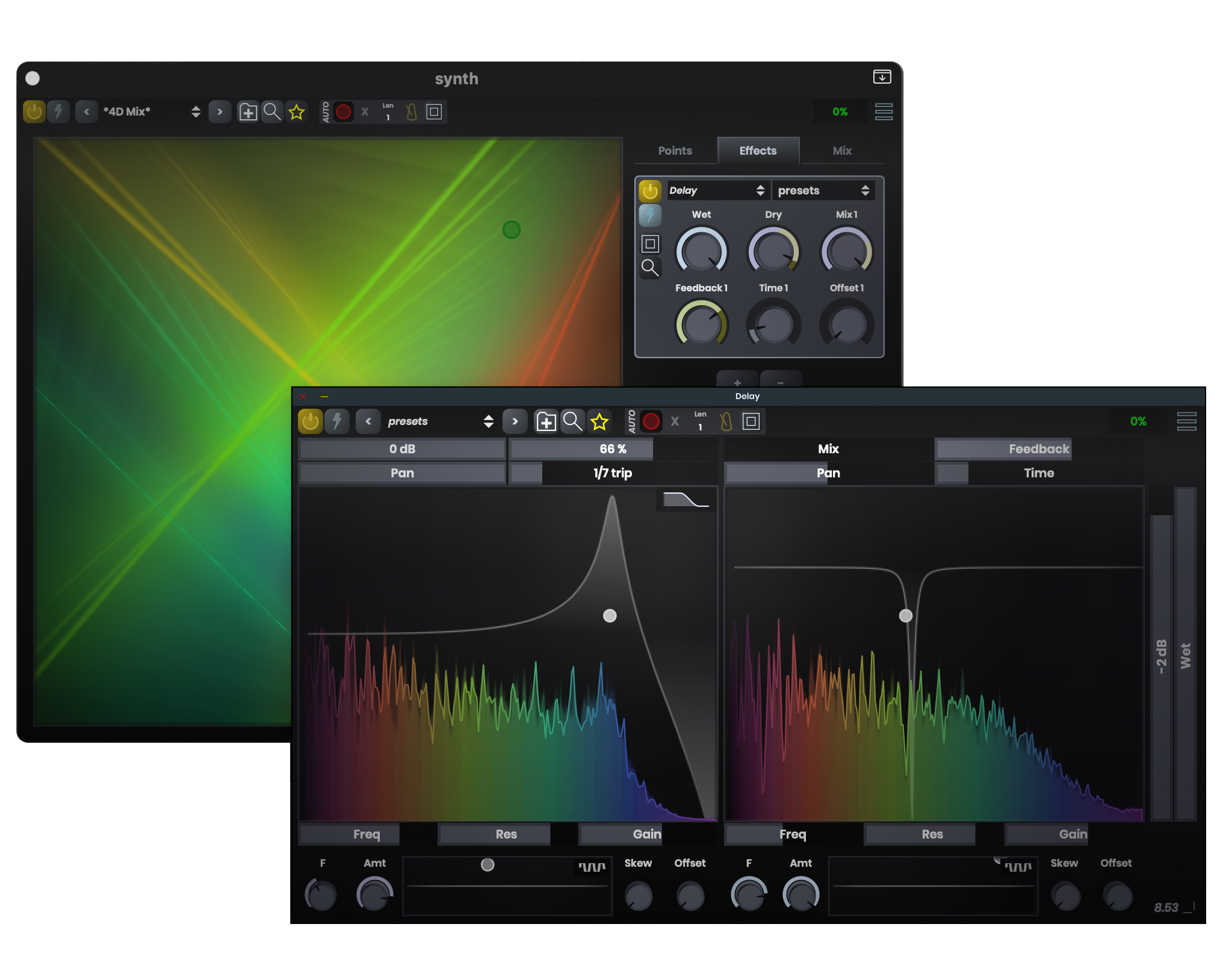The height and width of the screenshot is (980, 1223).
Task: Toggle synth window power button
Action: (x=34, y=111)
